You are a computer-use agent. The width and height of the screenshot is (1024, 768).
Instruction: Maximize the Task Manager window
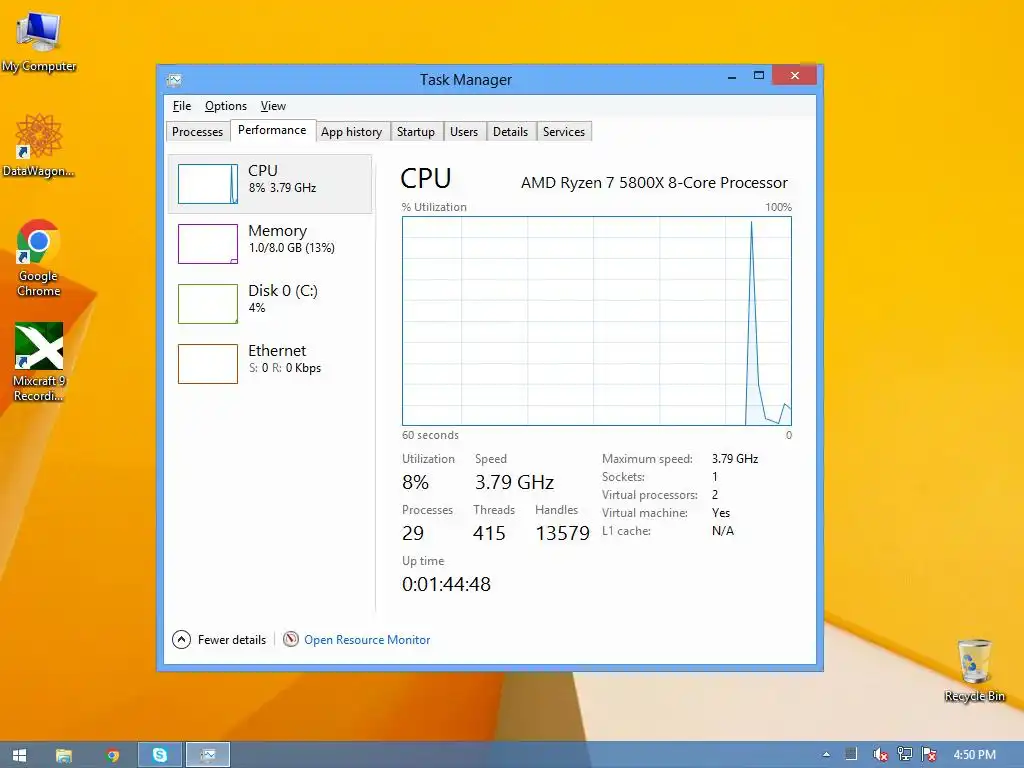pyautogui.click(x=758, y=76)
